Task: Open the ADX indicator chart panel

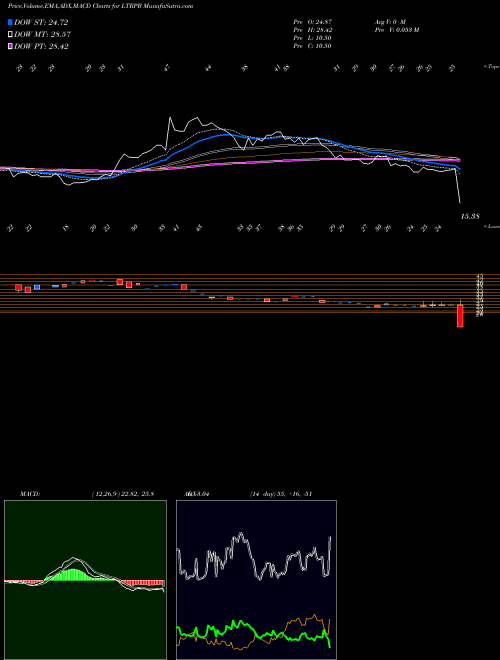Action: (256, 580)
